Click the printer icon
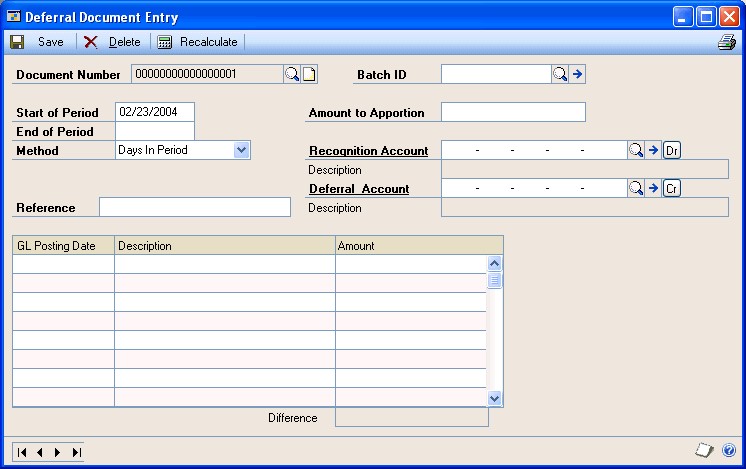 tap(727, 42)
